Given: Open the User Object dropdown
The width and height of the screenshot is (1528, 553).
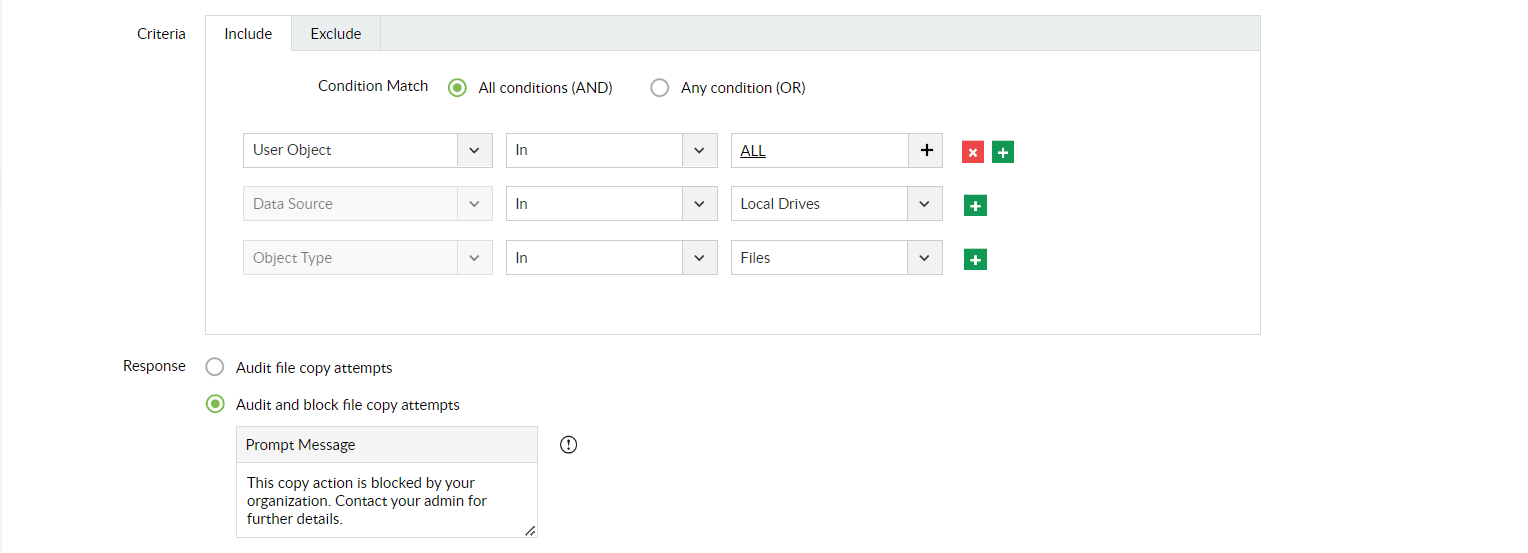Looking at the screenshot, I should [475, 150].
